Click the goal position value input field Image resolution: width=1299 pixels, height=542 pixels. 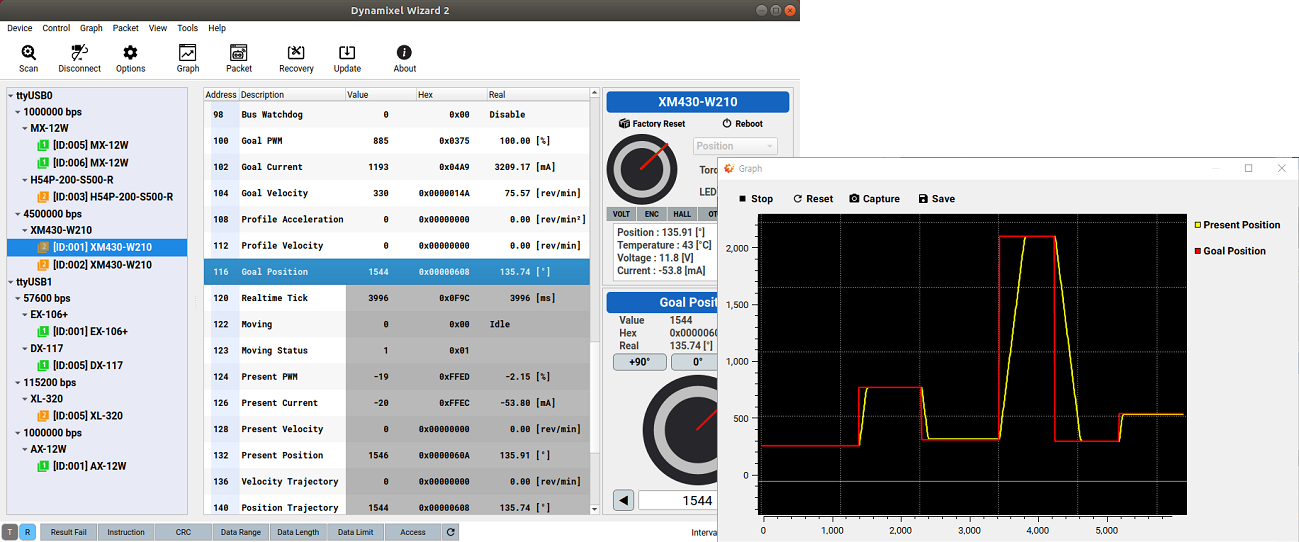pos(677,500)
